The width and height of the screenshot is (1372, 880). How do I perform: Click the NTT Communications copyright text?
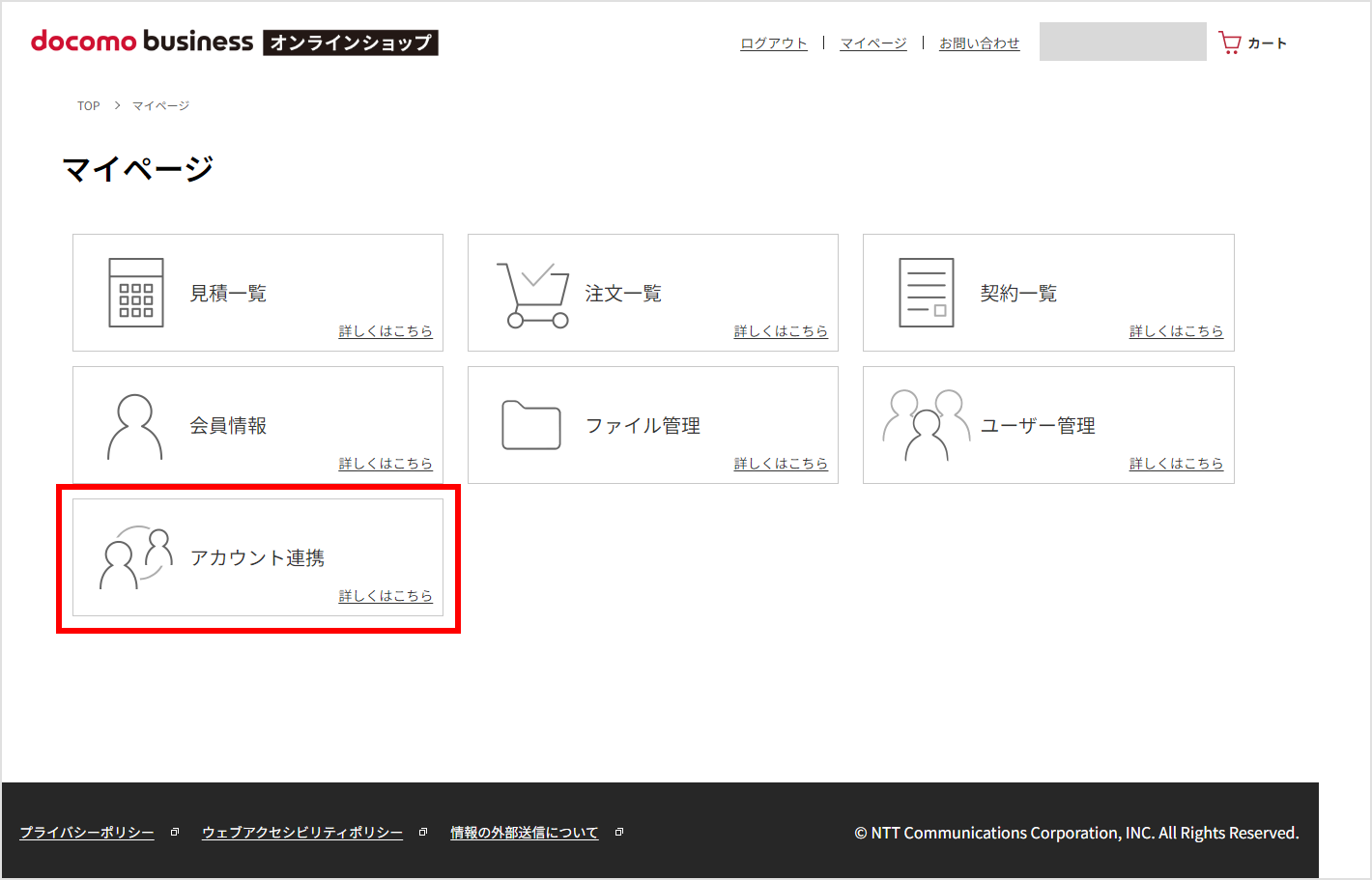[x=1076, y=833]
